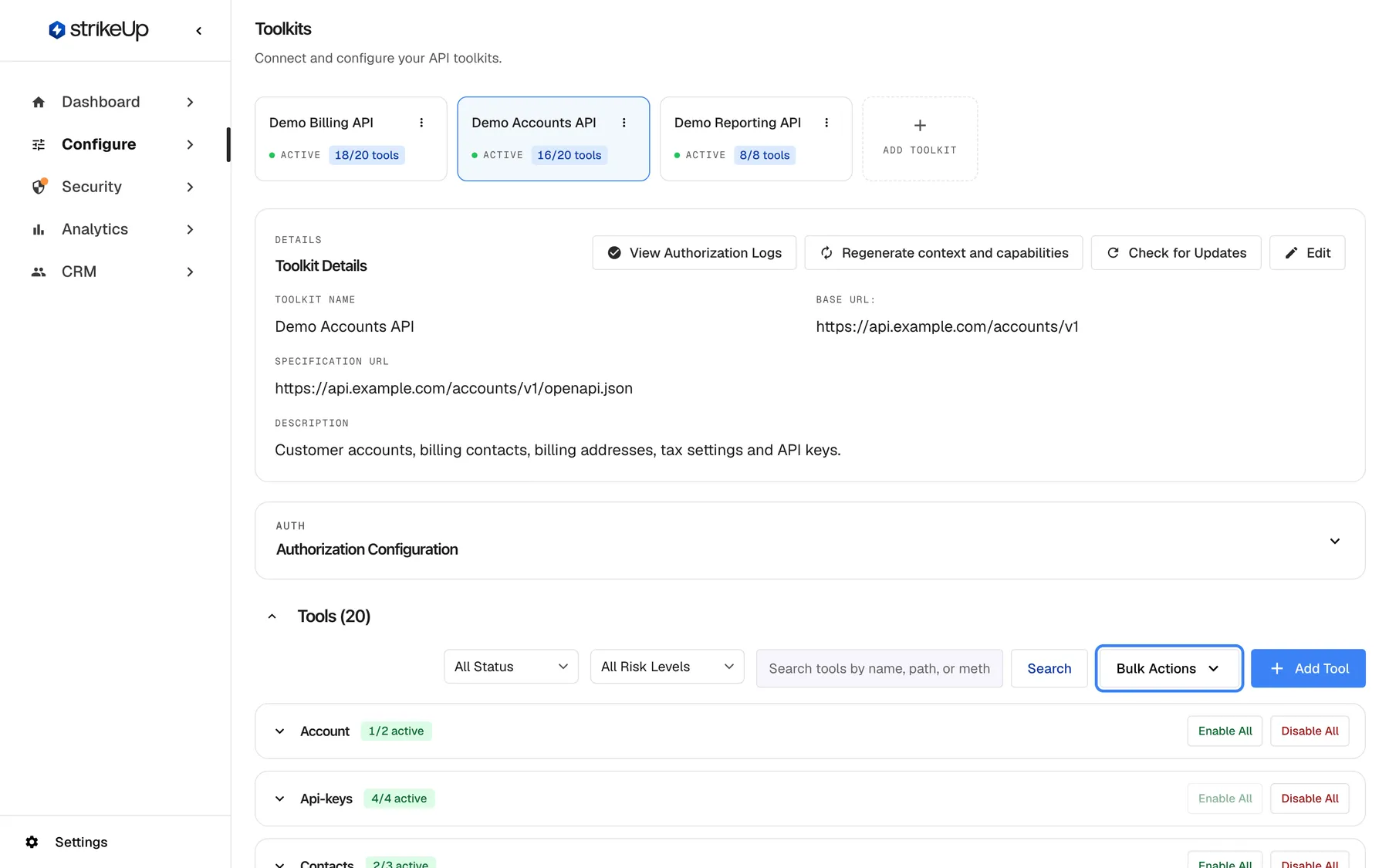Viewport: 1389px width, 868px height.
Task: Enable All tools in Account group
Action: [1225, 731]
